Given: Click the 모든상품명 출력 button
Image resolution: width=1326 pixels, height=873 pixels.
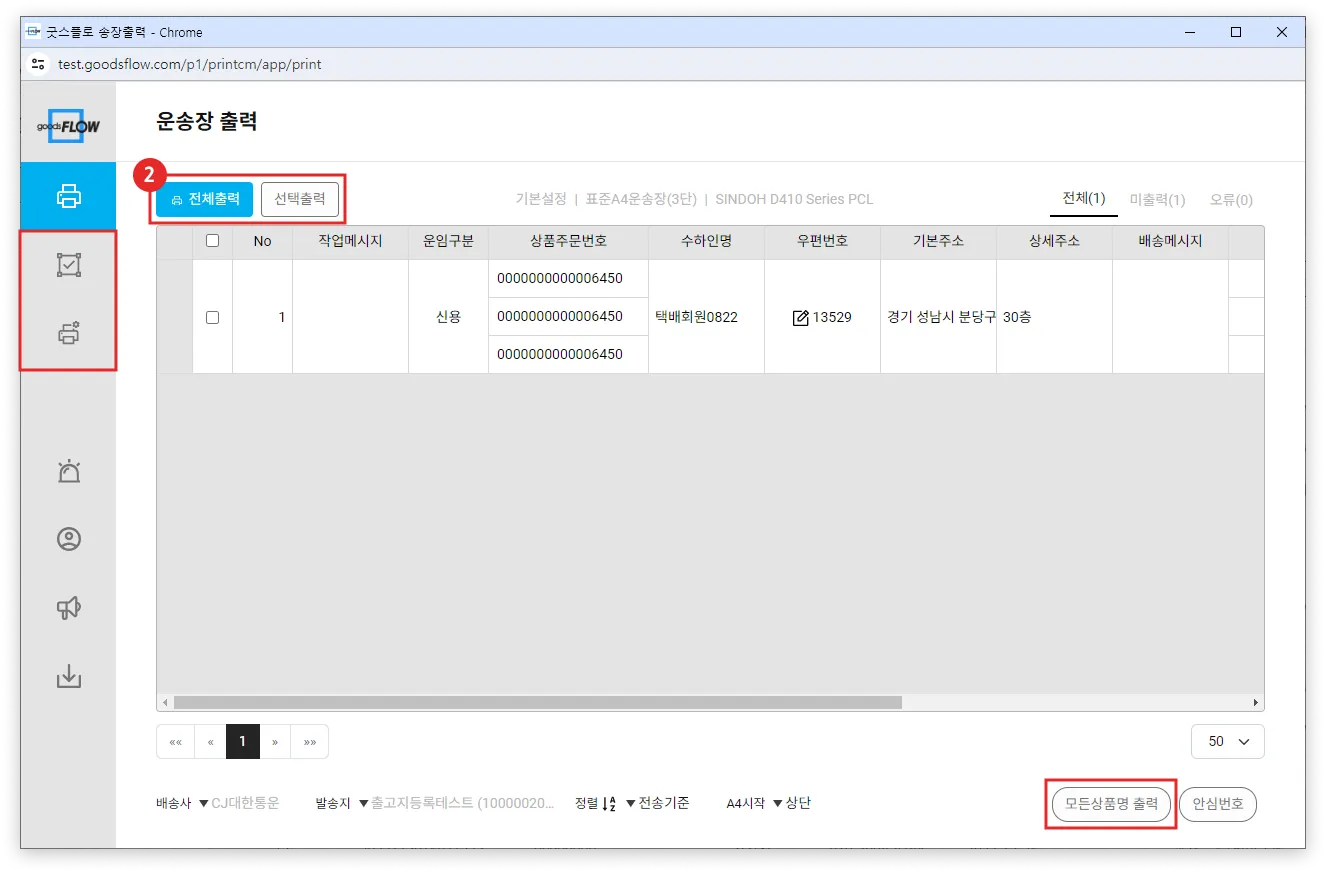Looking at the screenshot, I should point(1111,804).
